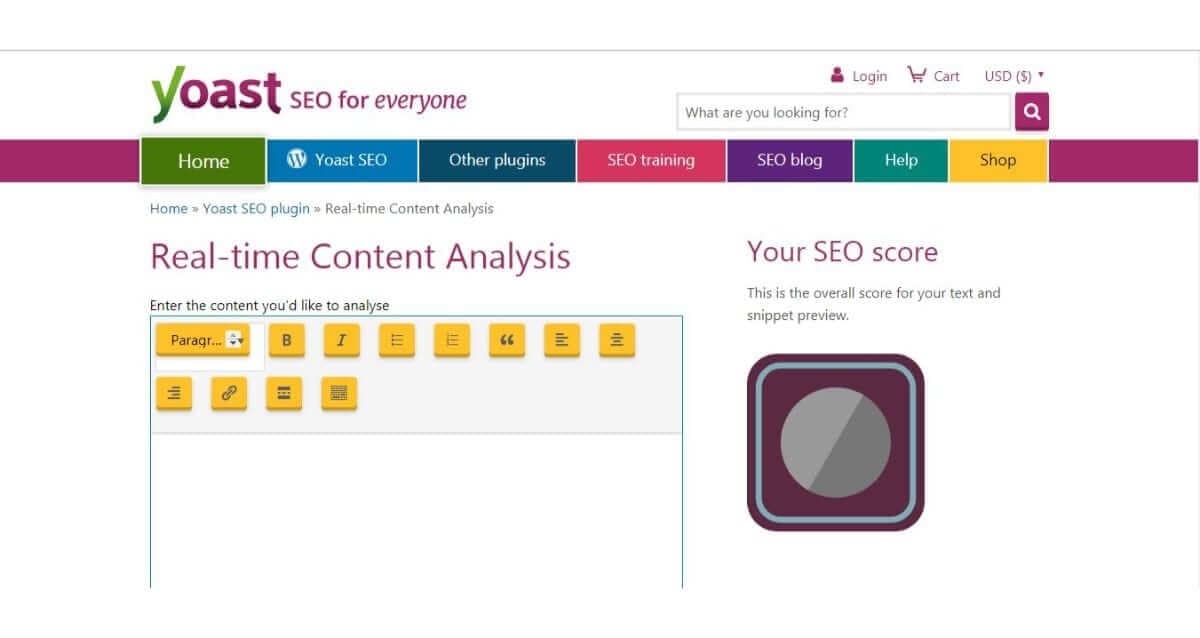Click the Login person icon

[837, 74]
